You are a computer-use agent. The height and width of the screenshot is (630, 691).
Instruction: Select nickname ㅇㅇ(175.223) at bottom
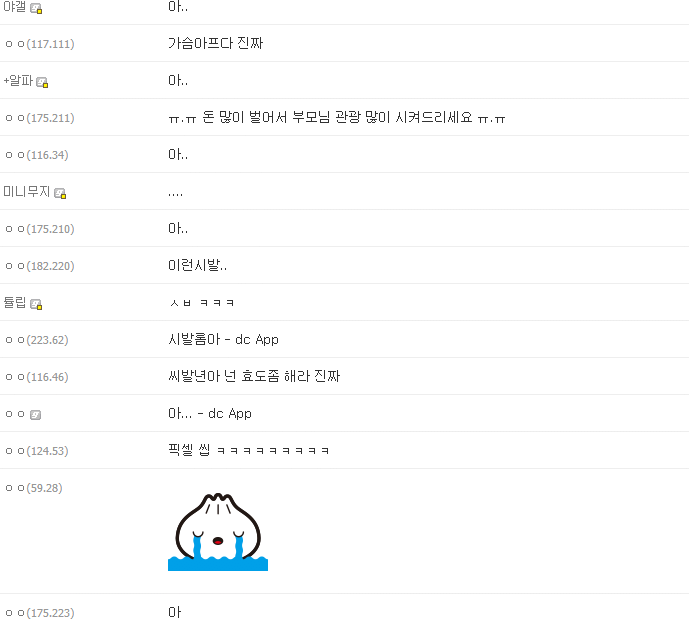40,613
